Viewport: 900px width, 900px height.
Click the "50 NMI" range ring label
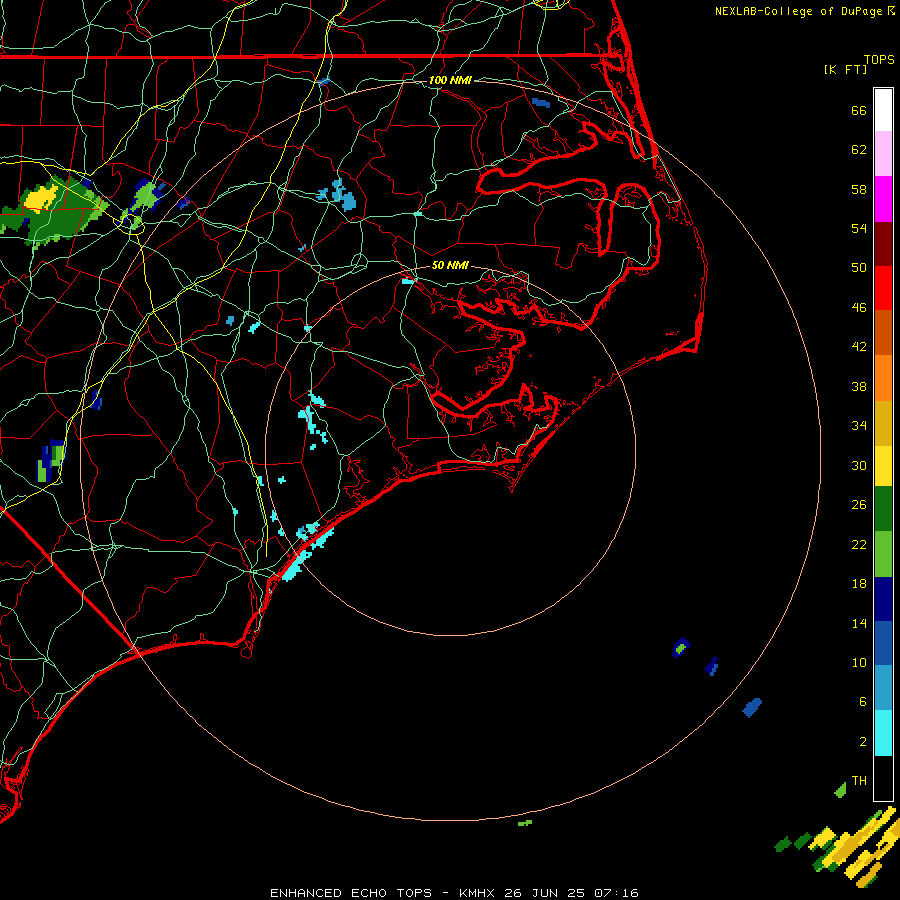tap(450, 265)
